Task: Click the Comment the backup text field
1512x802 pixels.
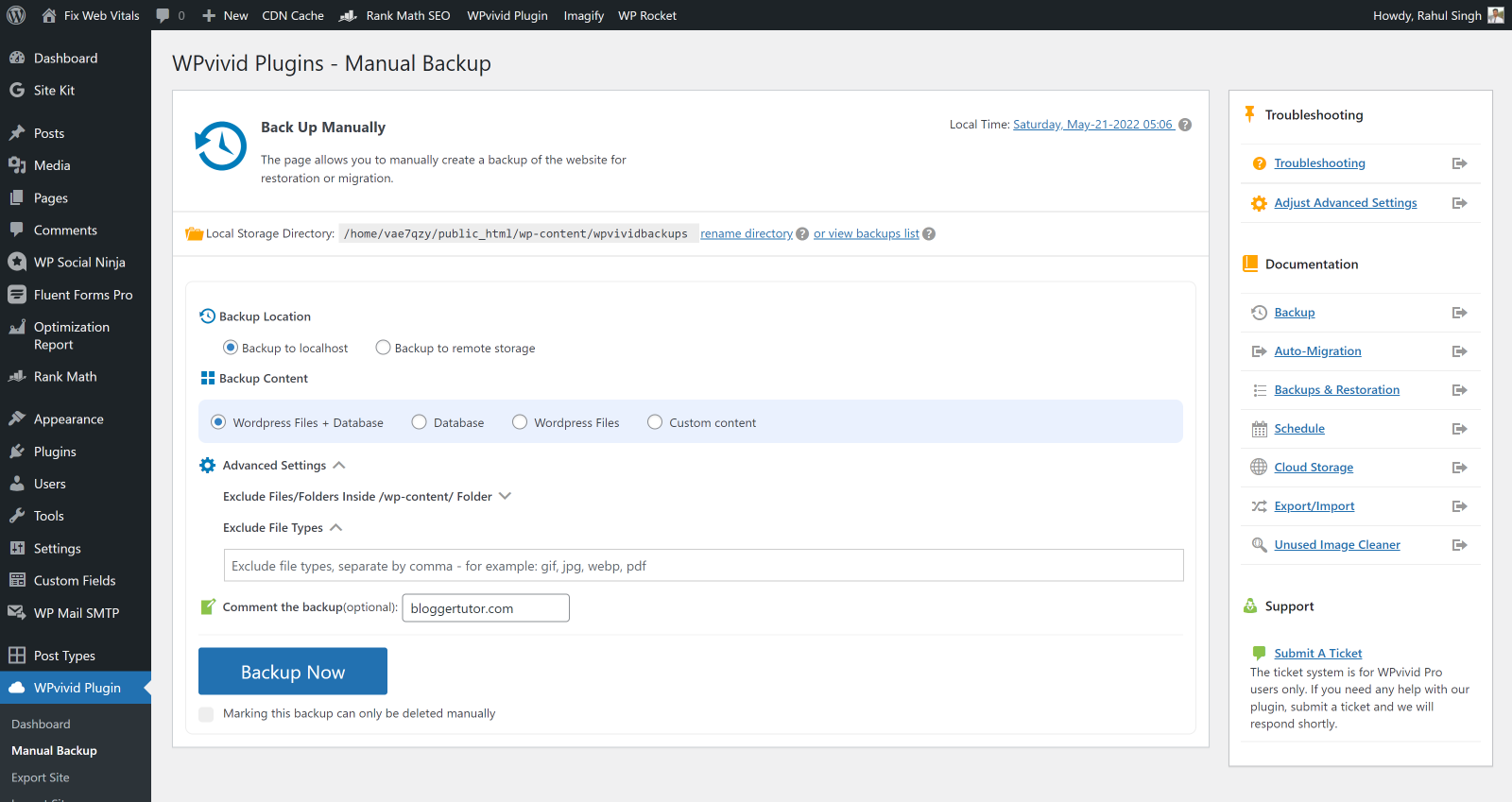Action: [x=486, y=608]
